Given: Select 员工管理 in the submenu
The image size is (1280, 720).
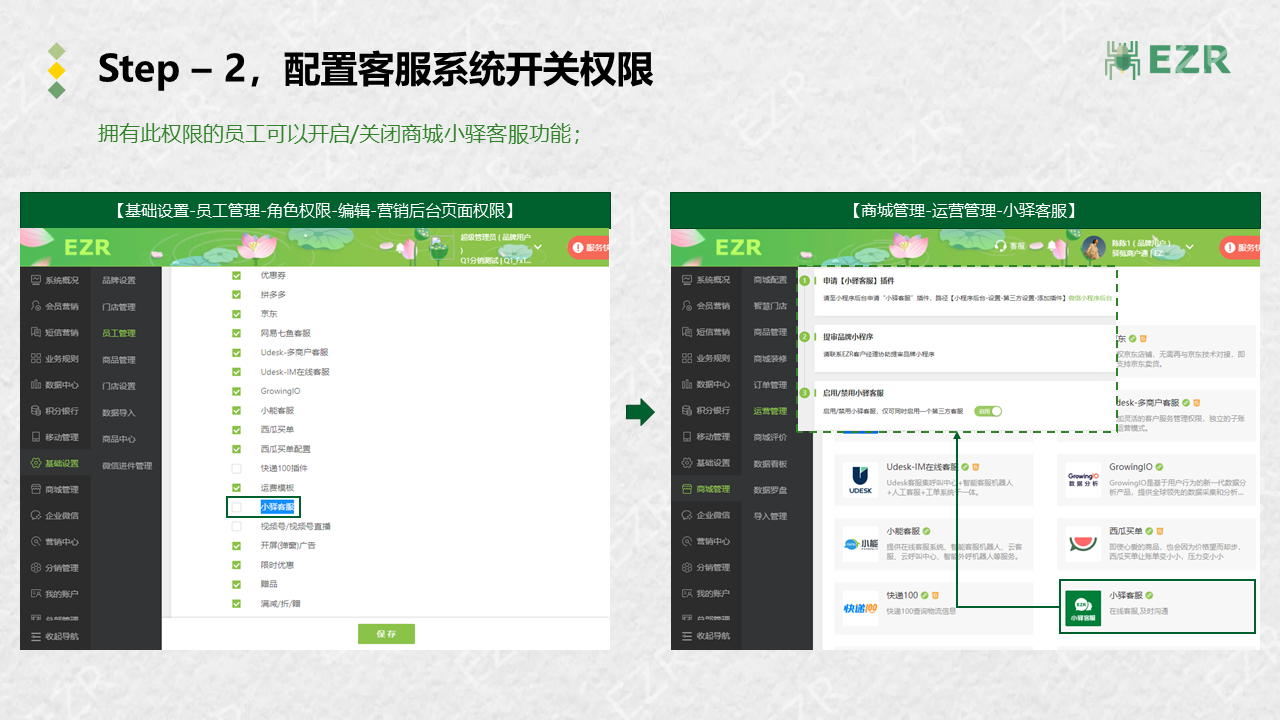Looking at the screenshot, I should [x=119, y=333].
